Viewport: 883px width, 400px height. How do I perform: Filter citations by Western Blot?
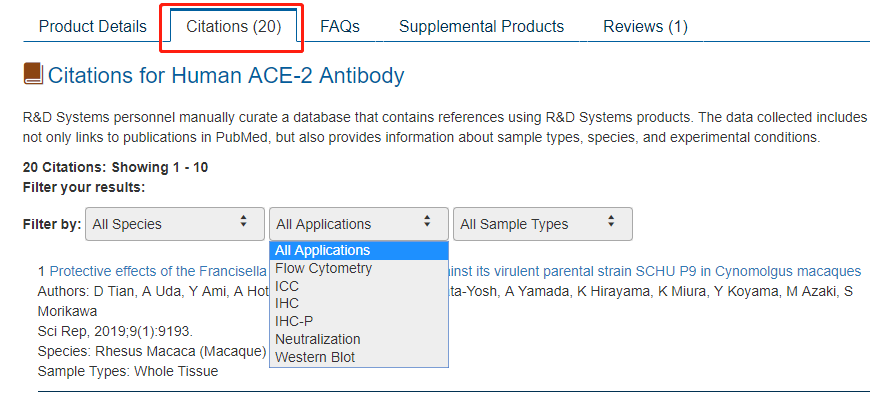(x=315, y=357)
